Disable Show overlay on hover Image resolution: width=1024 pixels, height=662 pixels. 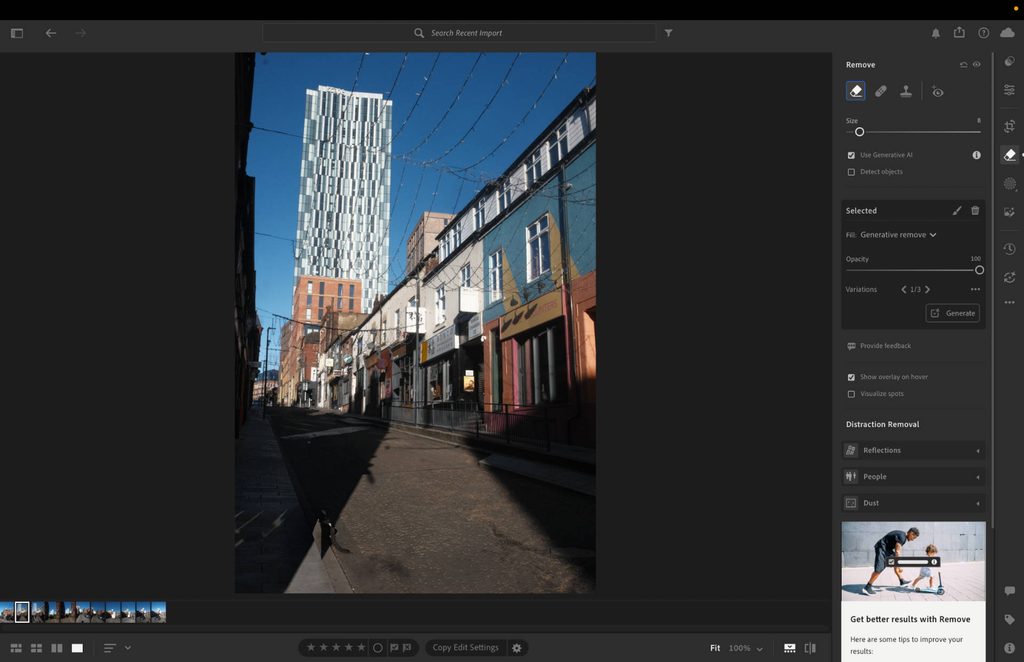(851, 377)
